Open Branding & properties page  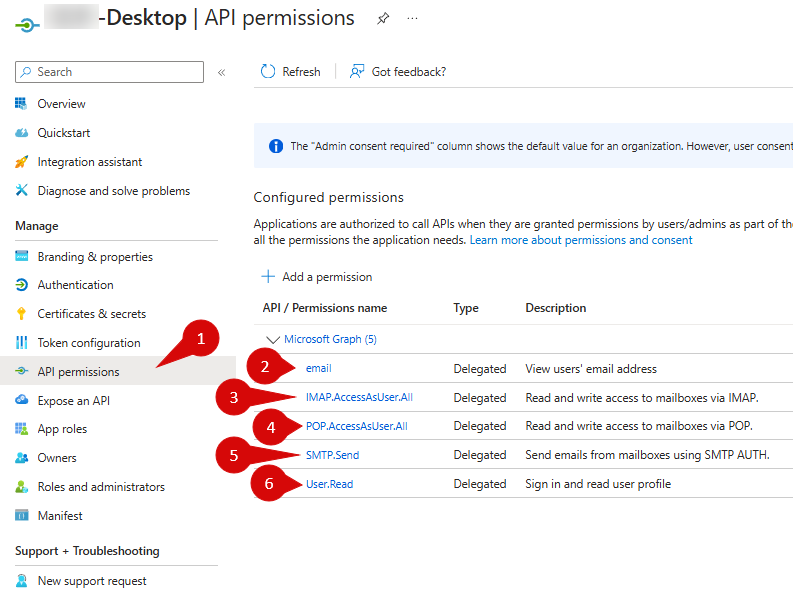tap(95, 257)
